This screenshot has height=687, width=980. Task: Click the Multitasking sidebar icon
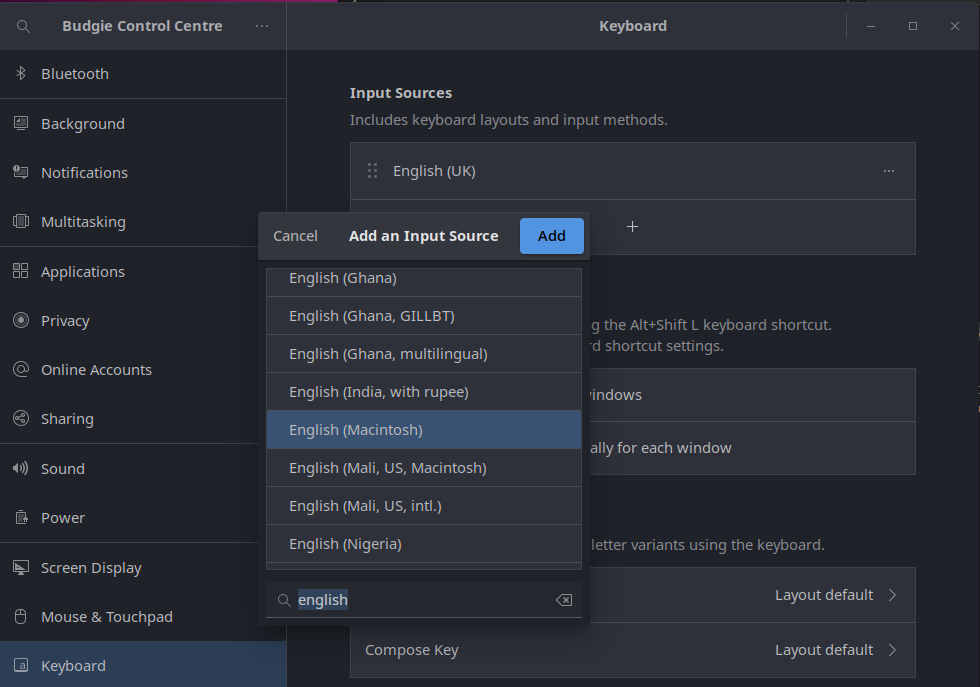20,221
